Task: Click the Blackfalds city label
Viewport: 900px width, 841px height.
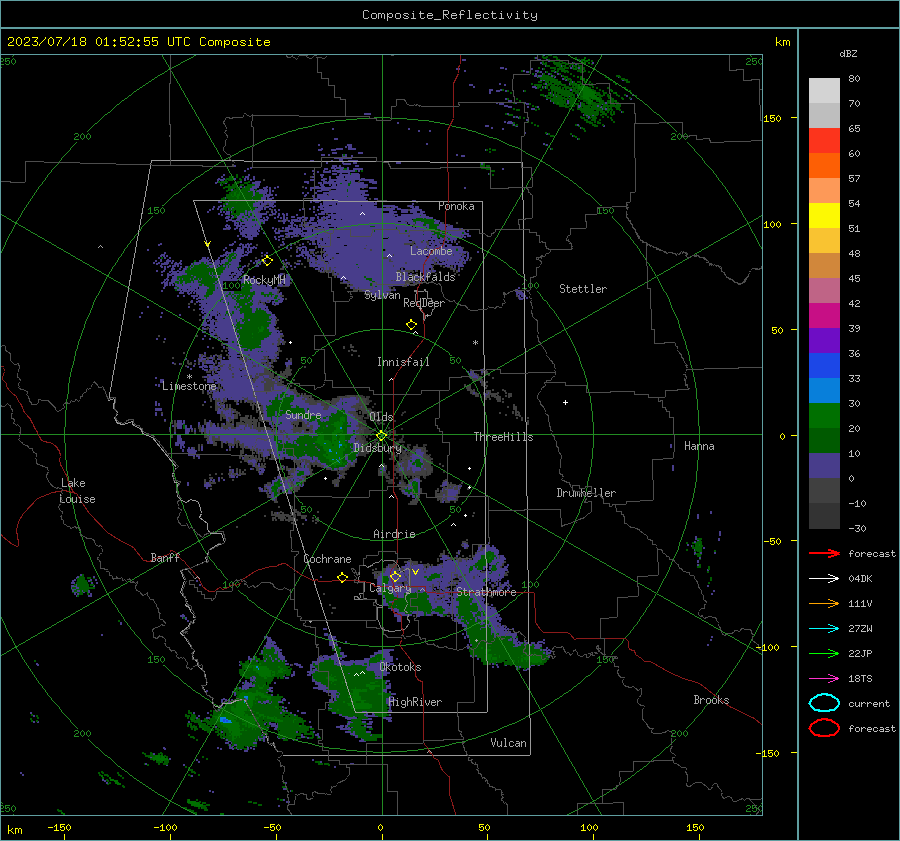Action: pos(425,277)
